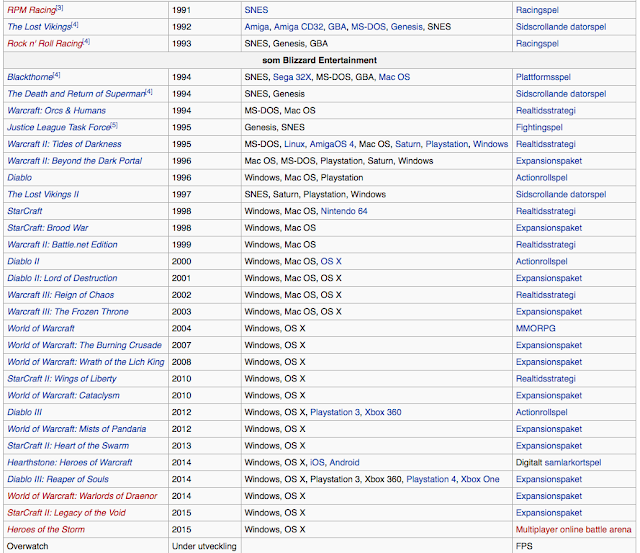Image resolution: width=640 pixels, height=553 pixels.
Task: Click Warcraft III: The Frozen Throne link
Action: (x=68, y=311)
